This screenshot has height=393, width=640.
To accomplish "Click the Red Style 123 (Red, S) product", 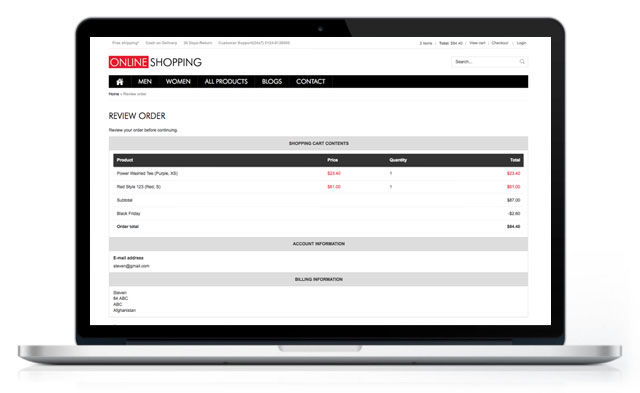I will coord(139,187).
